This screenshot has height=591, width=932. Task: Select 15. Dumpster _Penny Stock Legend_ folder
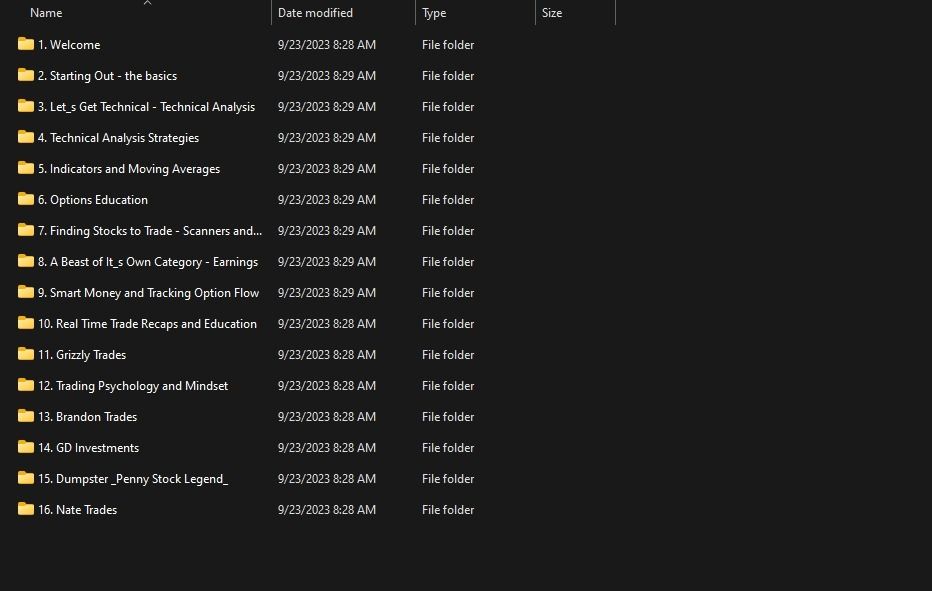pyautogui.click(x=132, y=479)
